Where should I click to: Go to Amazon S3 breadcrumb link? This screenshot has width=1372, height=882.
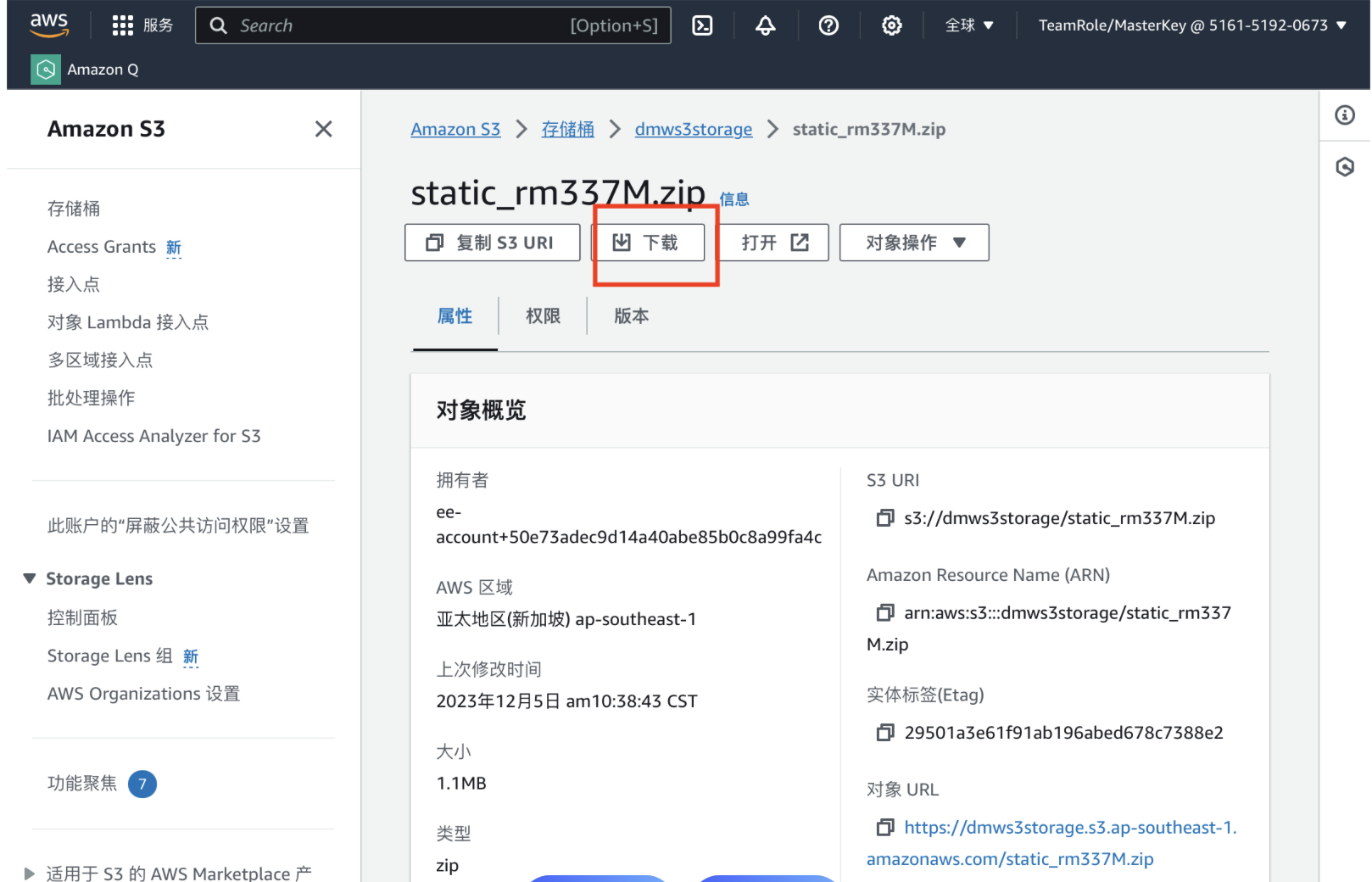pos(455,129)
